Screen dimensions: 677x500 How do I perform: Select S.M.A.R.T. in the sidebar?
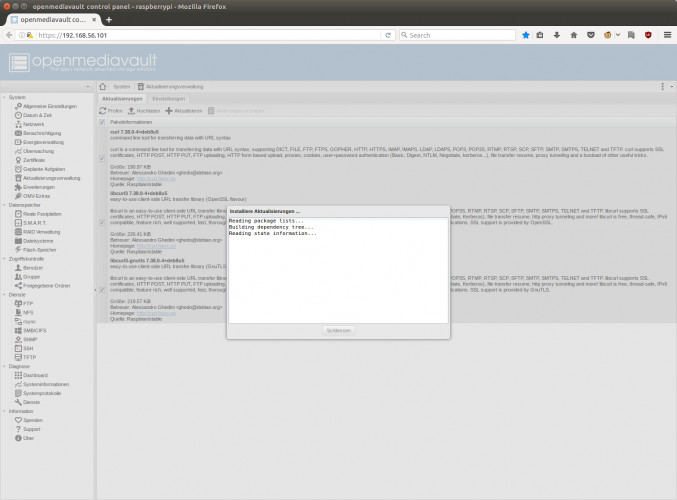click(31, 223)
